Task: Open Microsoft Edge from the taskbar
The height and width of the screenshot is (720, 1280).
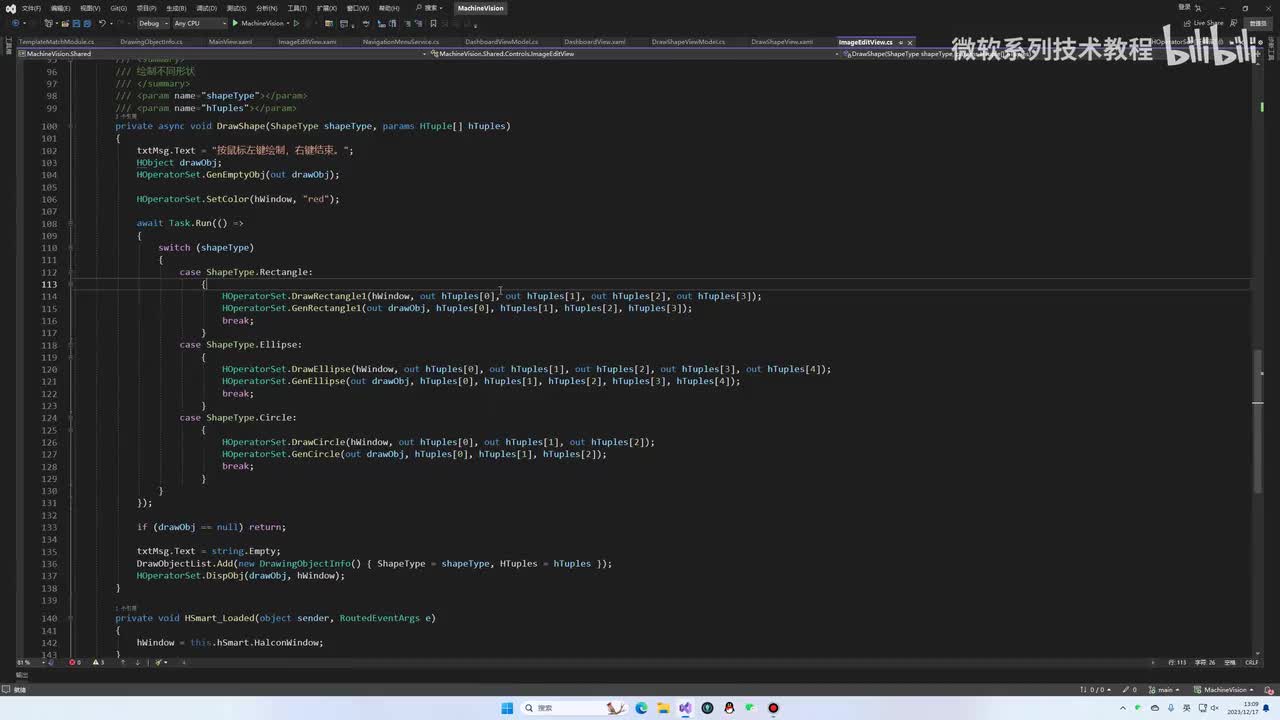Action: pos(641,708)
